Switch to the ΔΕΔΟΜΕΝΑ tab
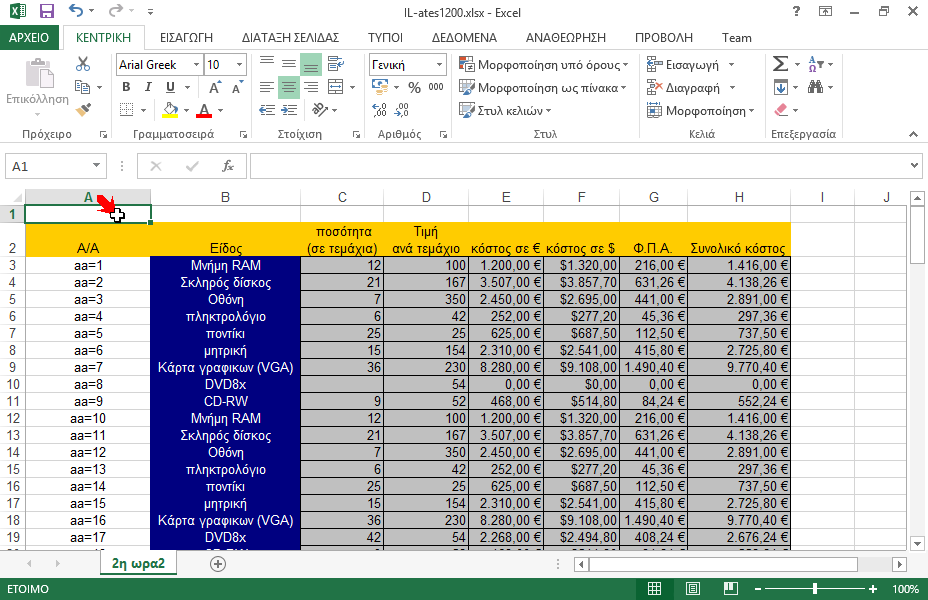The height and width of the screenshot is (600, 928). 464,38
